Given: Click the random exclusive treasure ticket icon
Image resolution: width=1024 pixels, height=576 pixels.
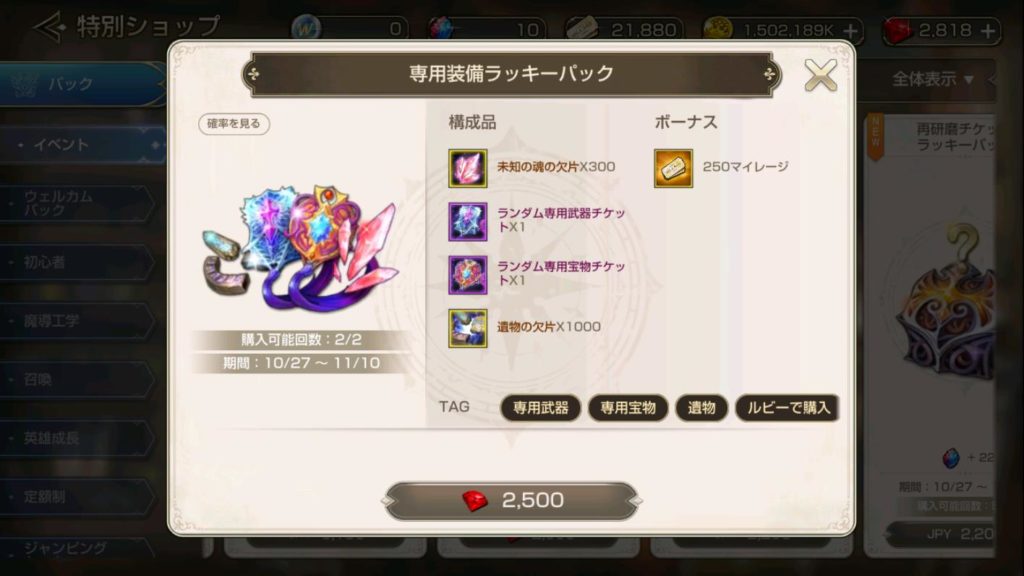Looking at the screenshot, I should [x=468, y=275].
